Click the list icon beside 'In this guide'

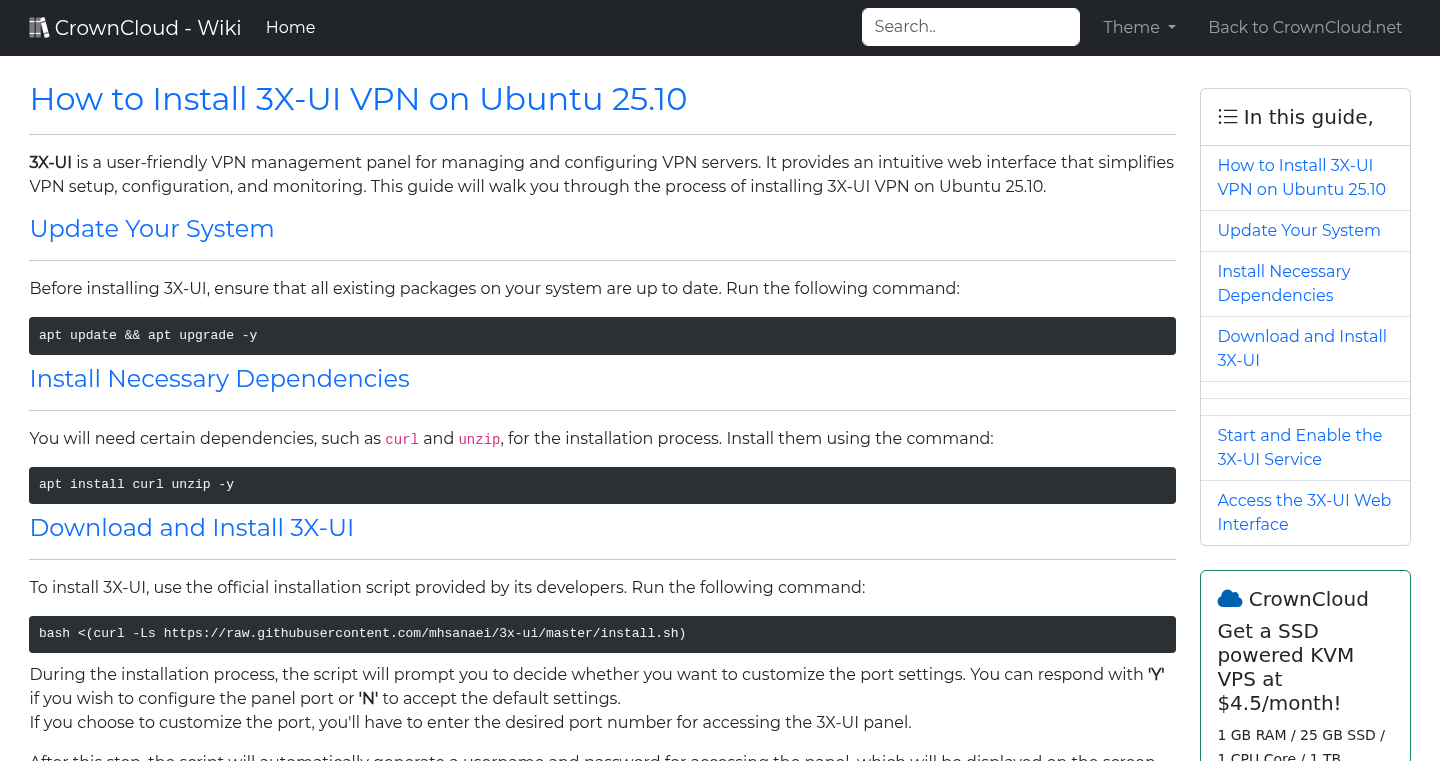click(1227, 116)
